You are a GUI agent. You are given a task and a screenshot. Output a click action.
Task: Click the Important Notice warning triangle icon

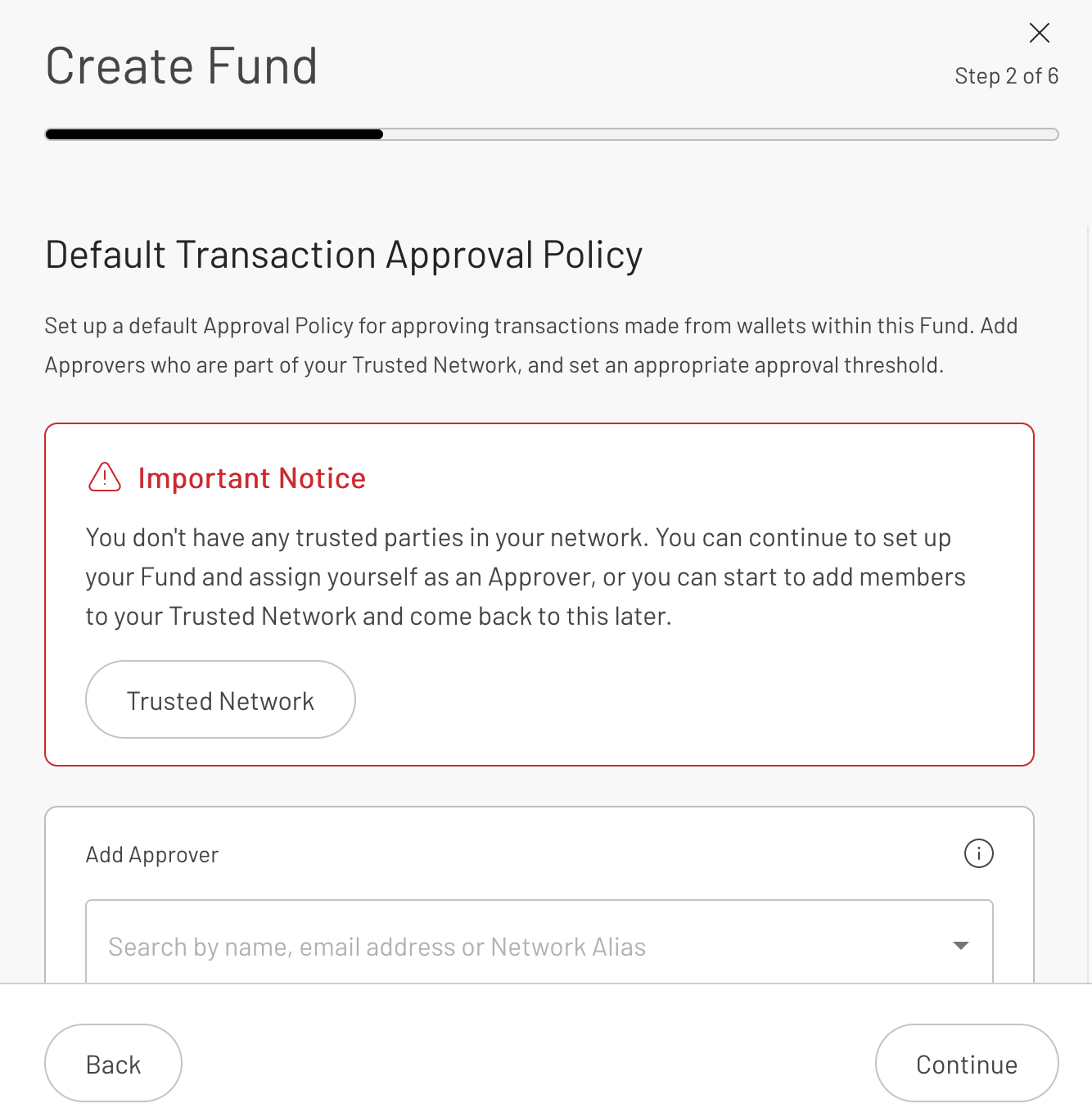tap(105, 478)
